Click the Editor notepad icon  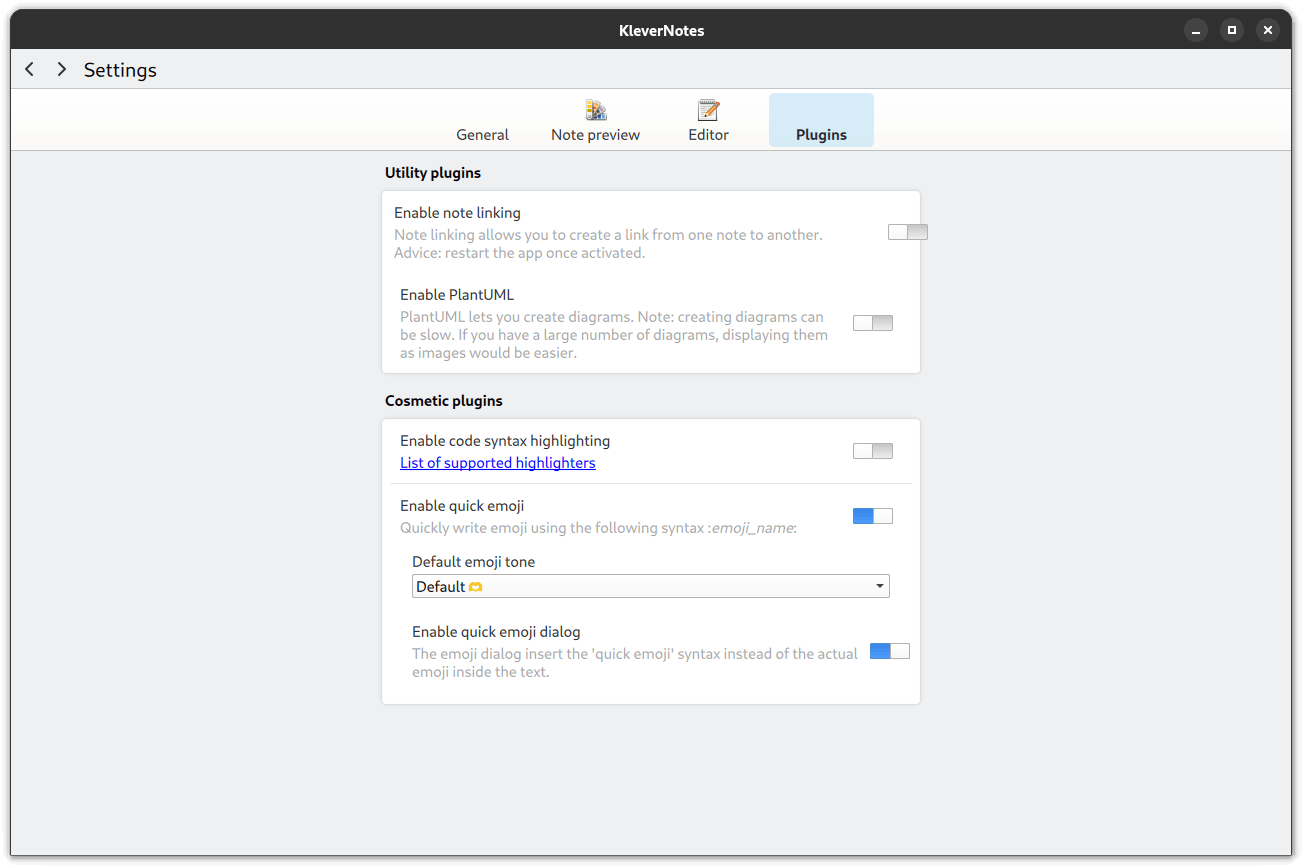pos(708,110)
